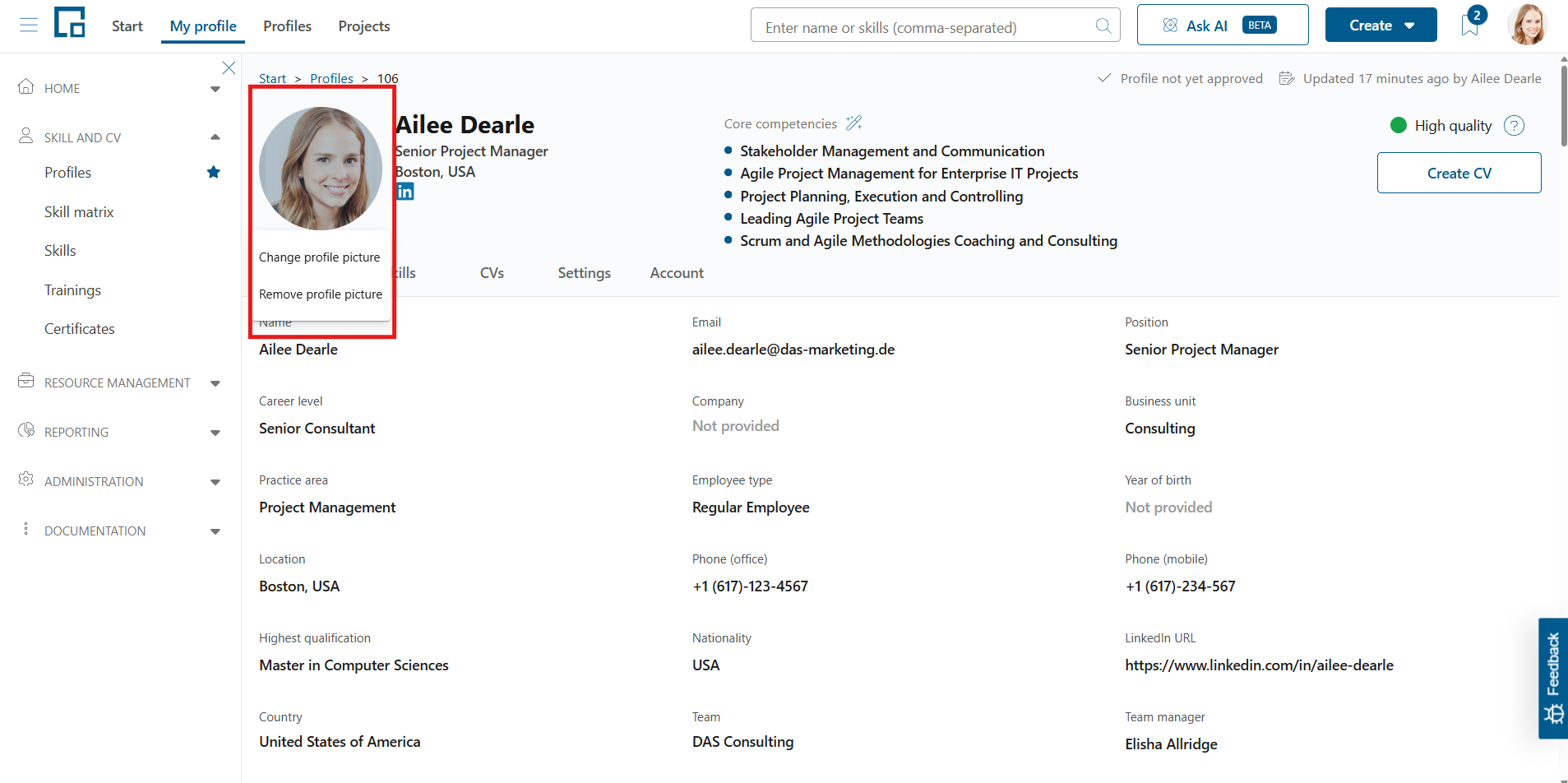This screenshot has width=1568, height=783.
Task: Click the profile approval checkmark icon
Action: tap(1104, 78)
